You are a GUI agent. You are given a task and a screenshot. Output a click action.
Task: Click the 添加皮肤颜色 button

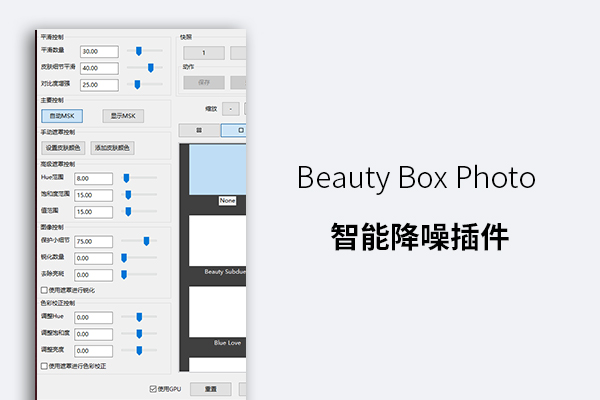click(112, 148)
